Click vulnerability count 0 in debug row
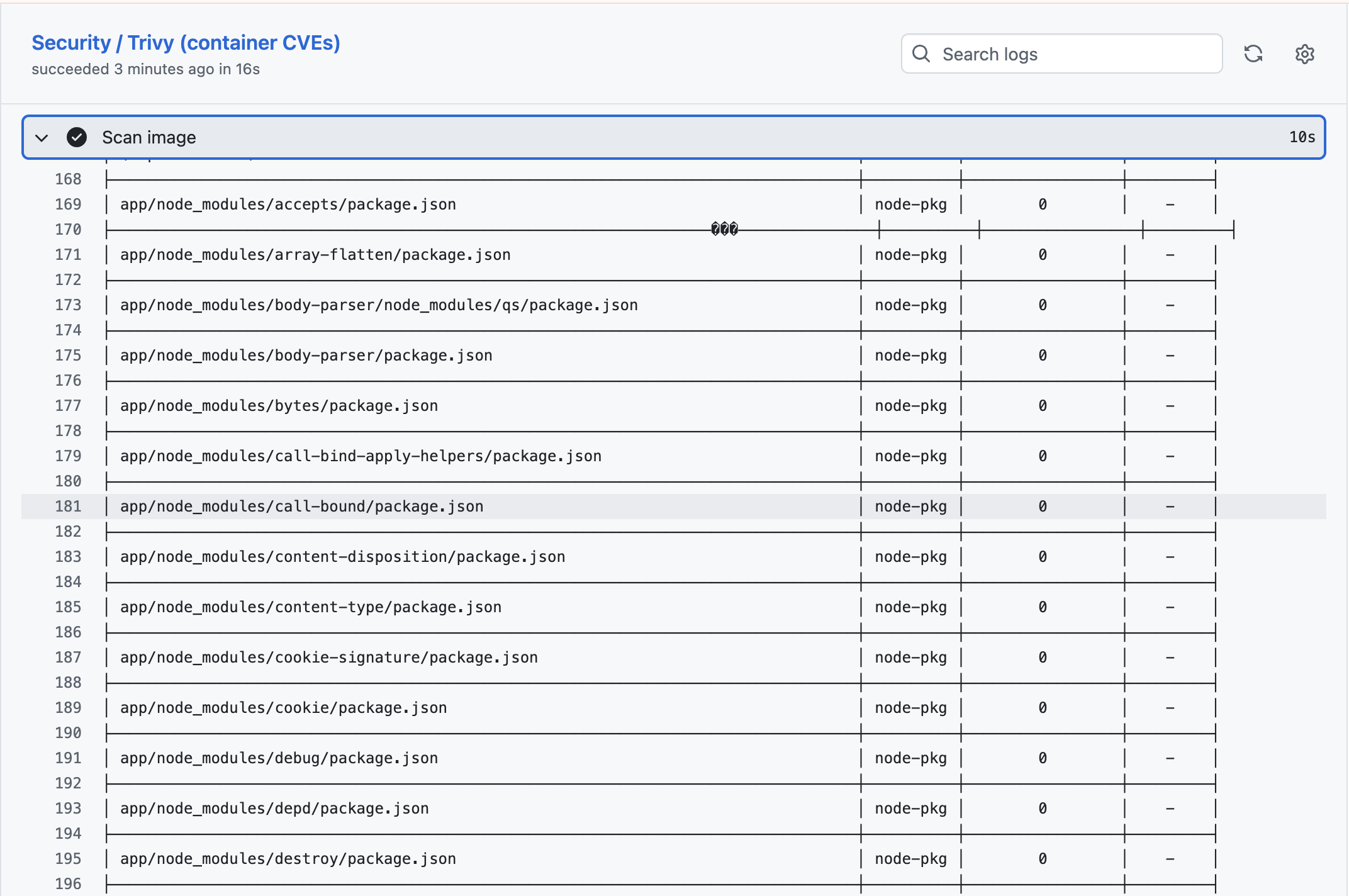 (1043, 758)
